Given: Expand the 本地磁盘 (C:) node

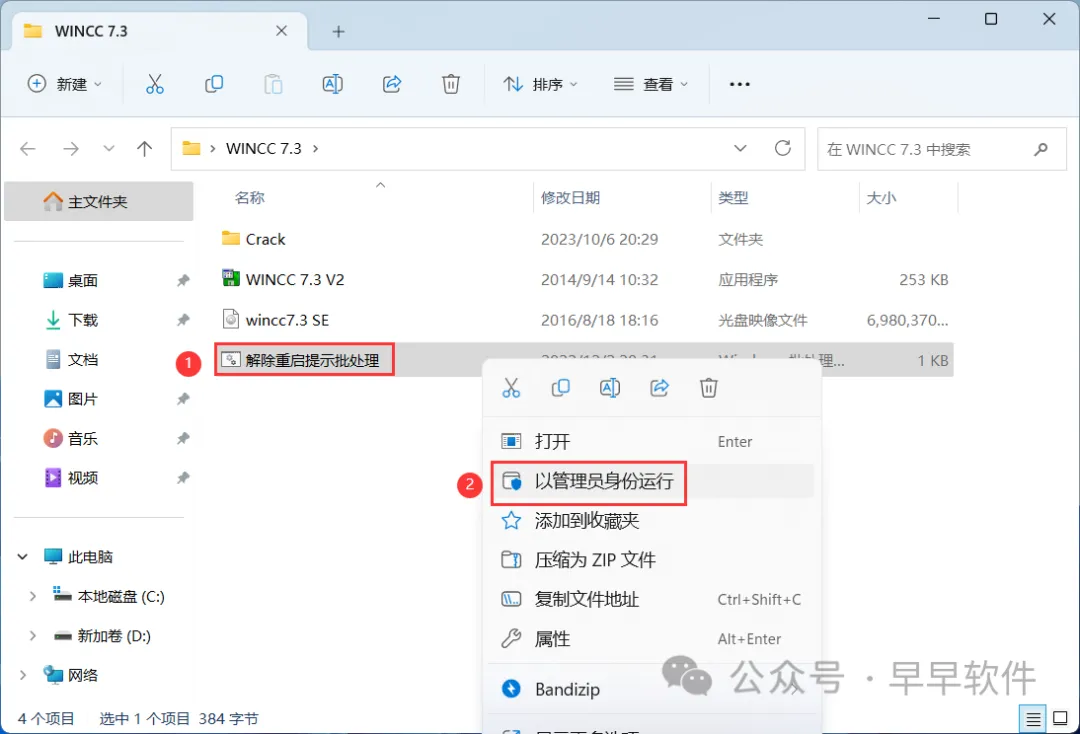Looking at the screenshot, I should click(32, 596).
